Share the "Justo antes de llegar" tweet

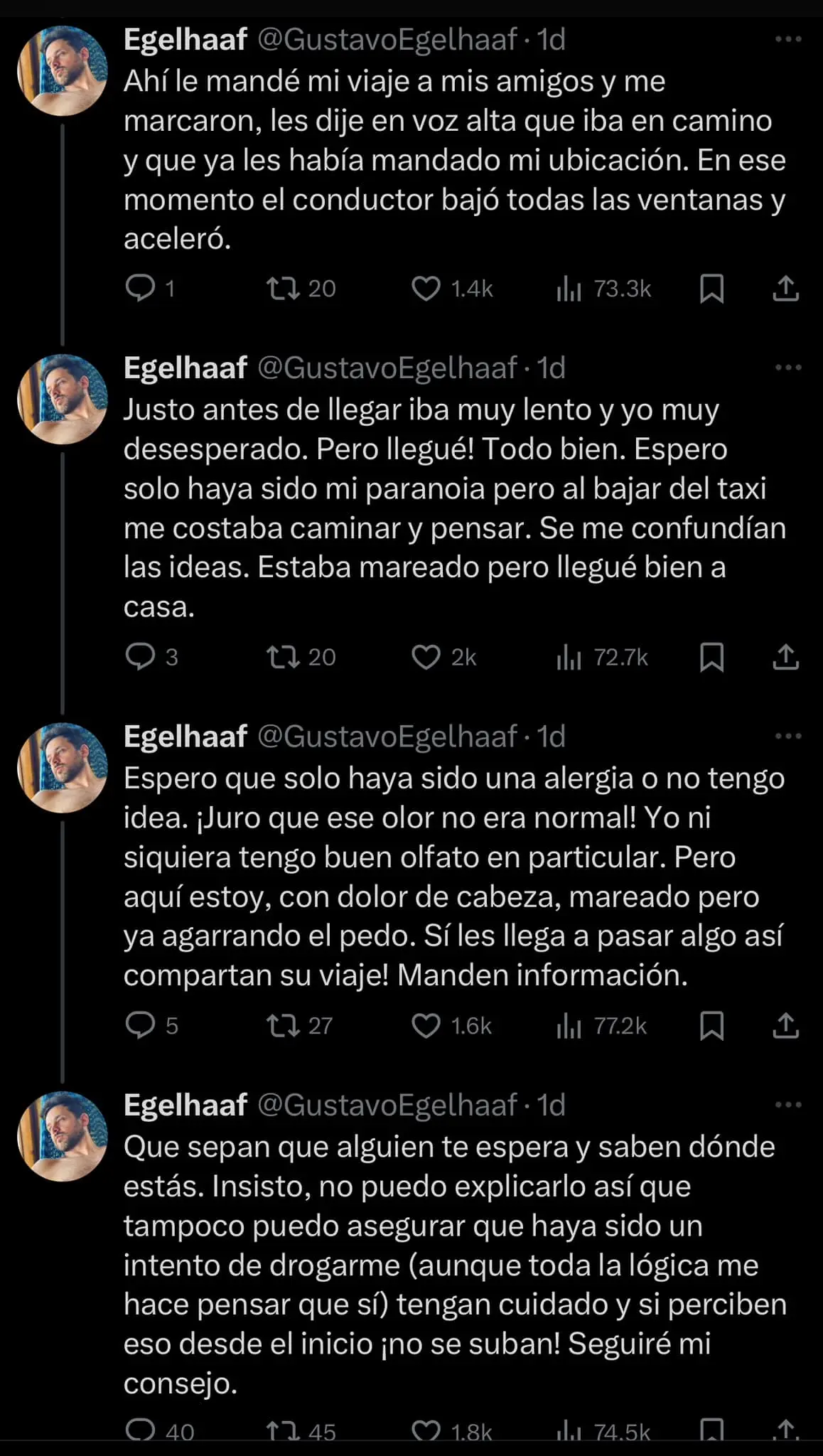785,658
